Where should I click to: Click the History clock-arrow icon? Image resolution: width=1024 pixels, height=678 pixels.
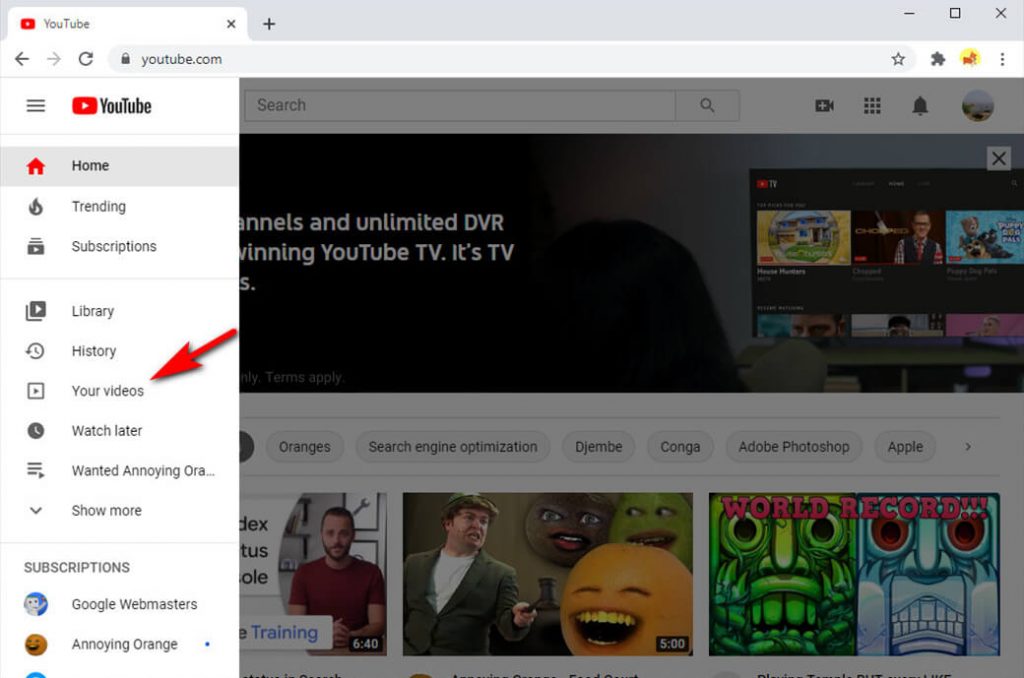click(35, 351)
